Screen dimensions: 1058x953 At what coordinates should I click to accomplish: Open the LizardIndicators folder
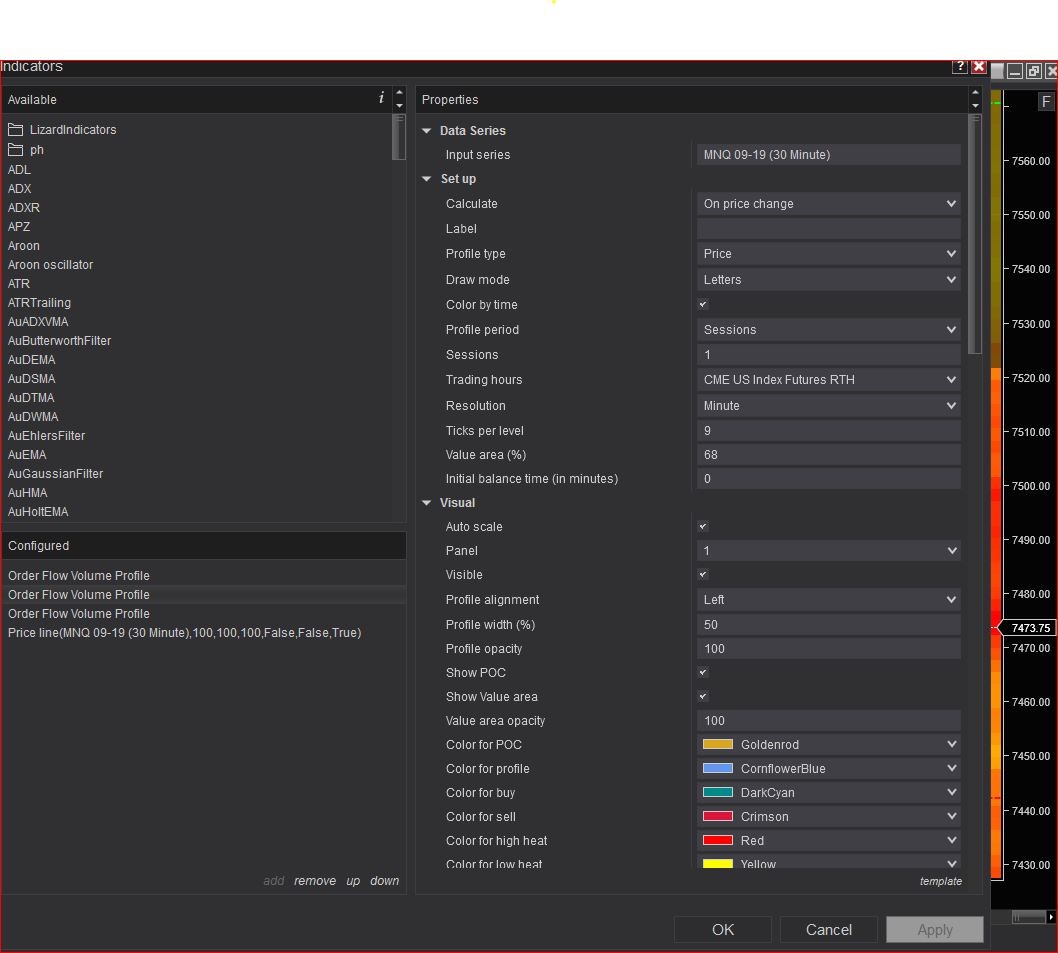72,130
